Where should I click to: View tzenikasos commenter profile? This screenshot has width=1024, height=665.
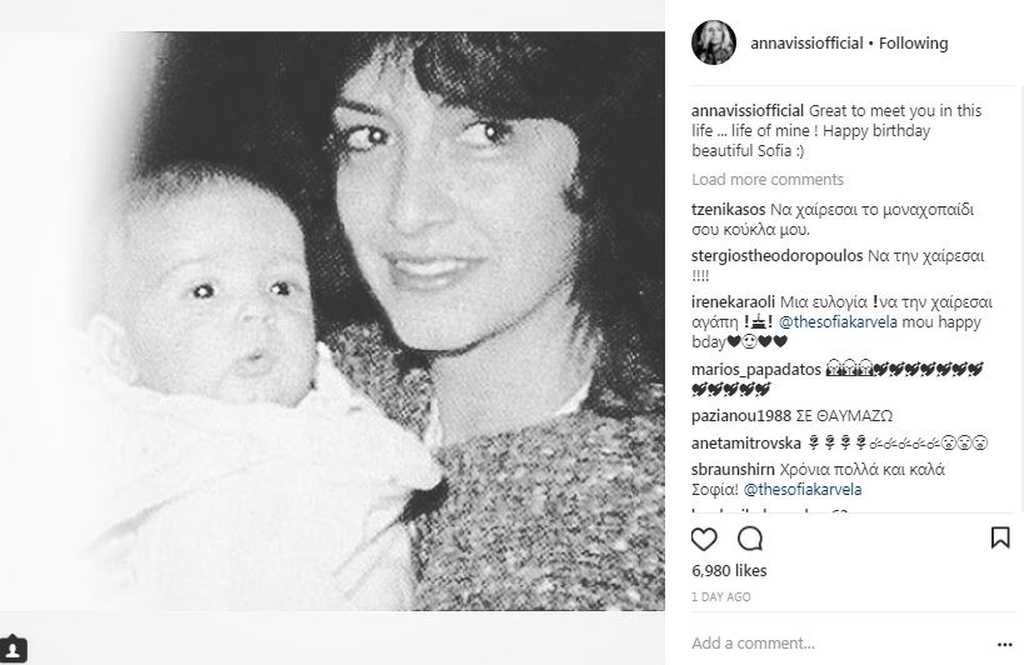[728, 210]
